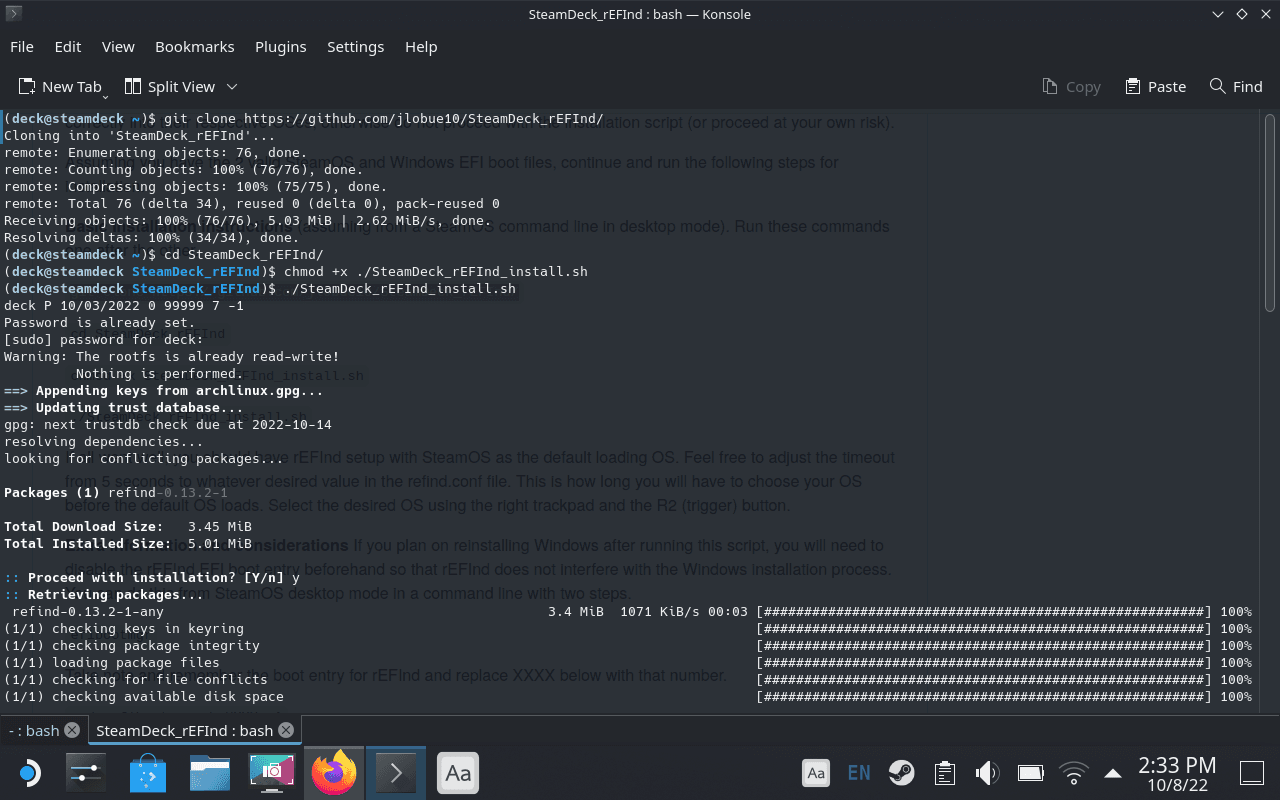Click the Paste button in toolbar
This screenshot has width=1280, height=800.
click(x=1155, y=87)
